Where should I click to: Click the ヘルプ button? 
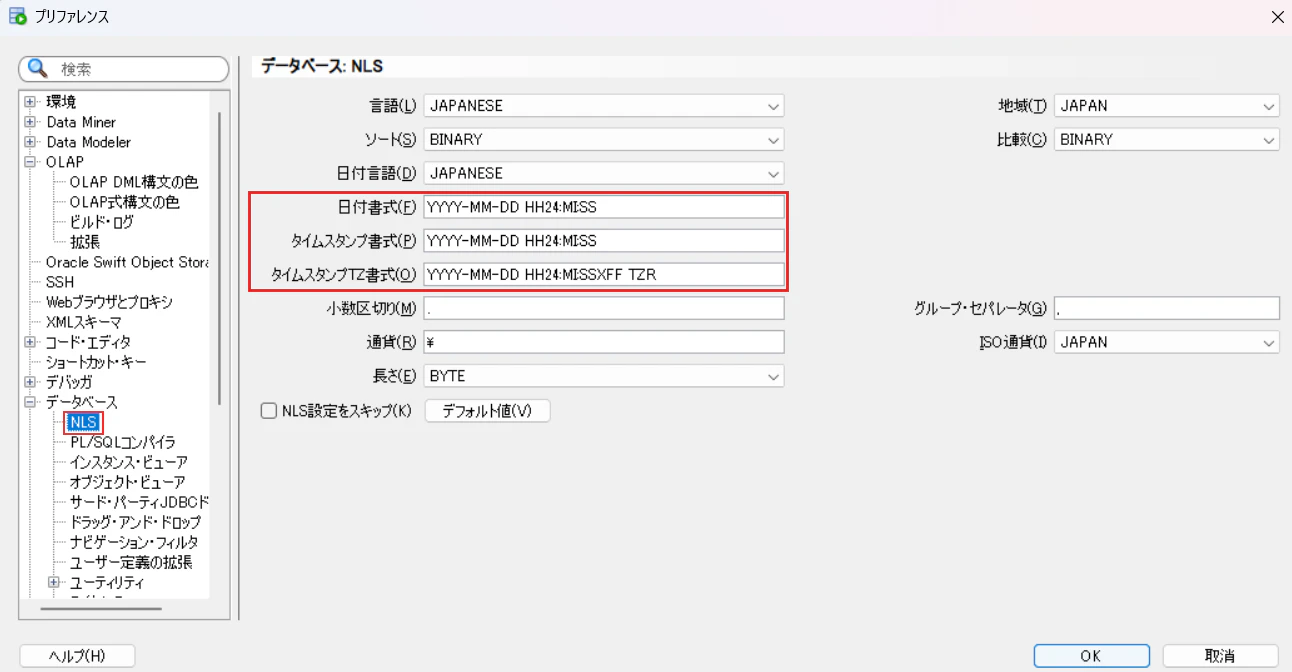77,656
